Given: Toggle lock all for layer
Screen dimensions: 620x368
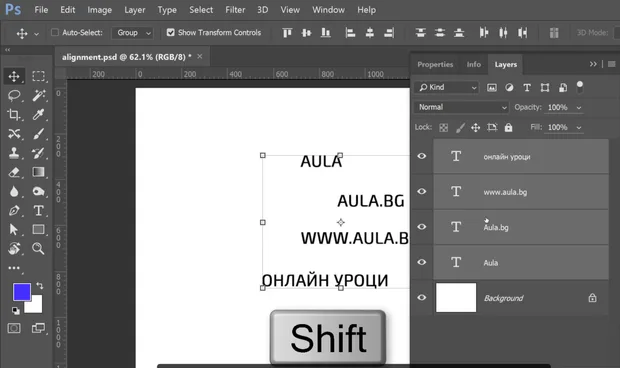Looking at the screenshot, I should [508, 127].
